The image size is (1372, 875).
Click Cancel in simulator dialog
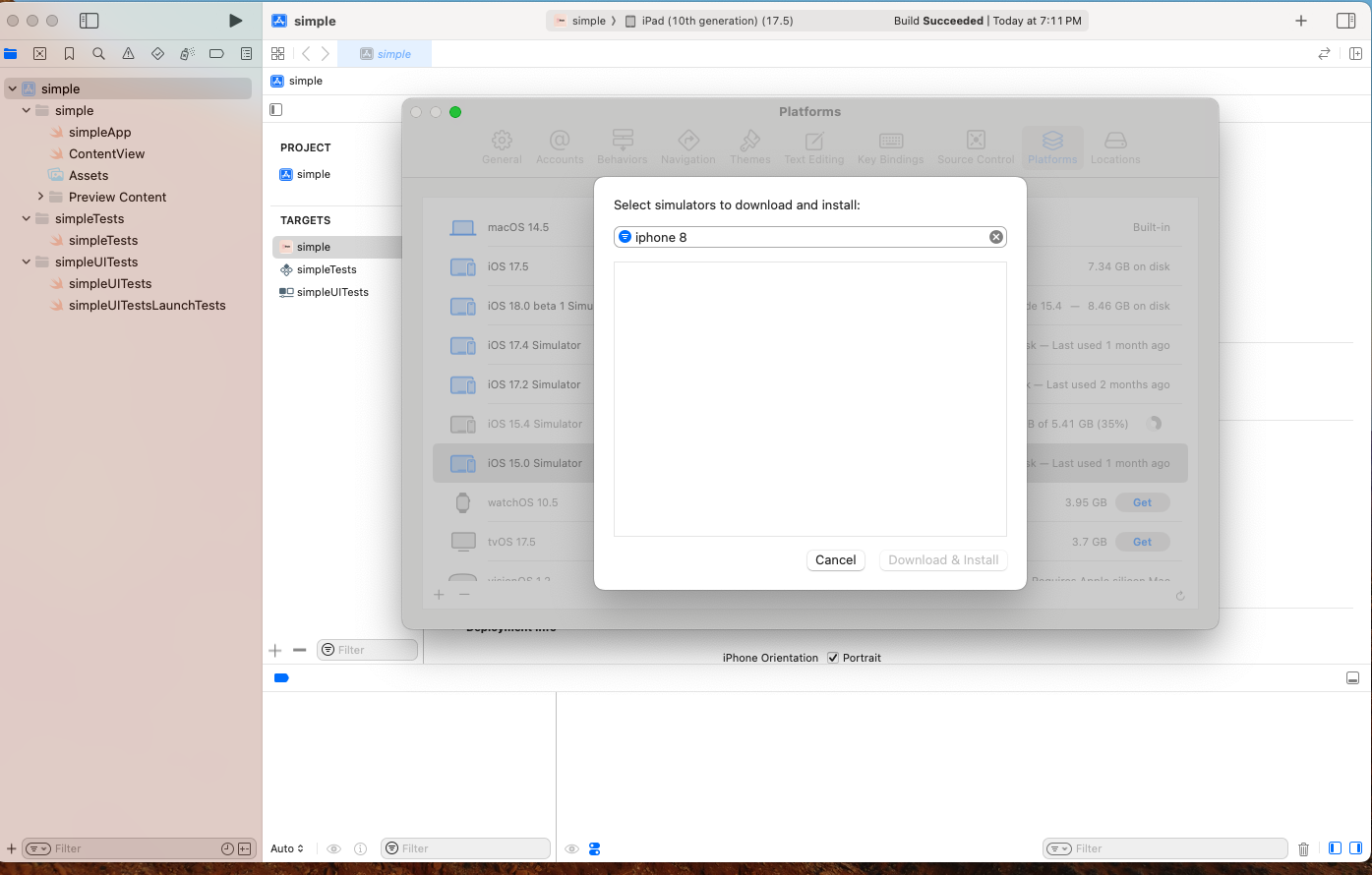[x=836, y=559]
